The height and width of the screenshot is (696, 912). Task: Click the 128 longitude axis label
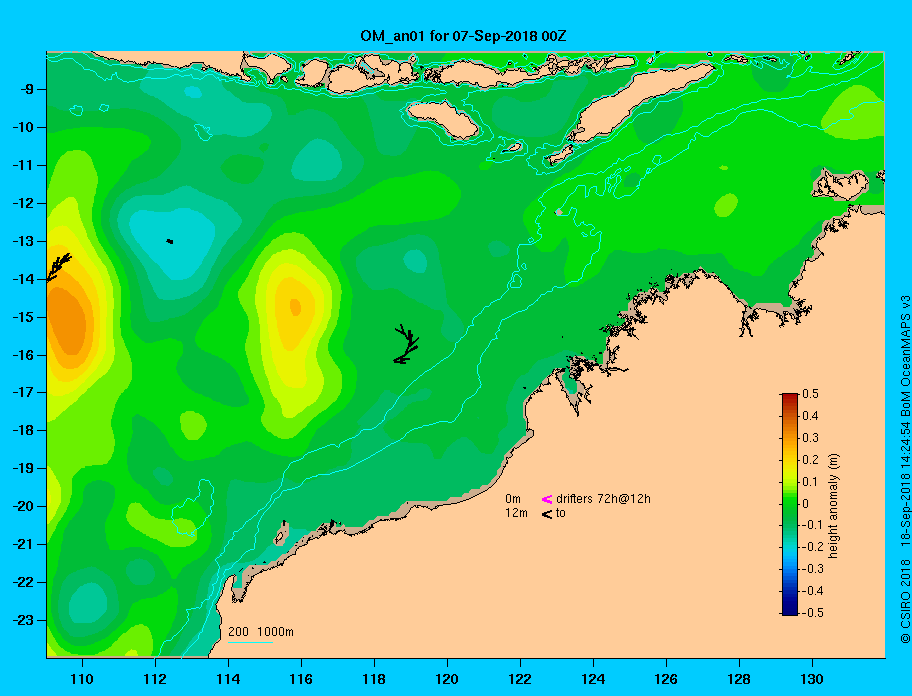click(x=739, y=679)
